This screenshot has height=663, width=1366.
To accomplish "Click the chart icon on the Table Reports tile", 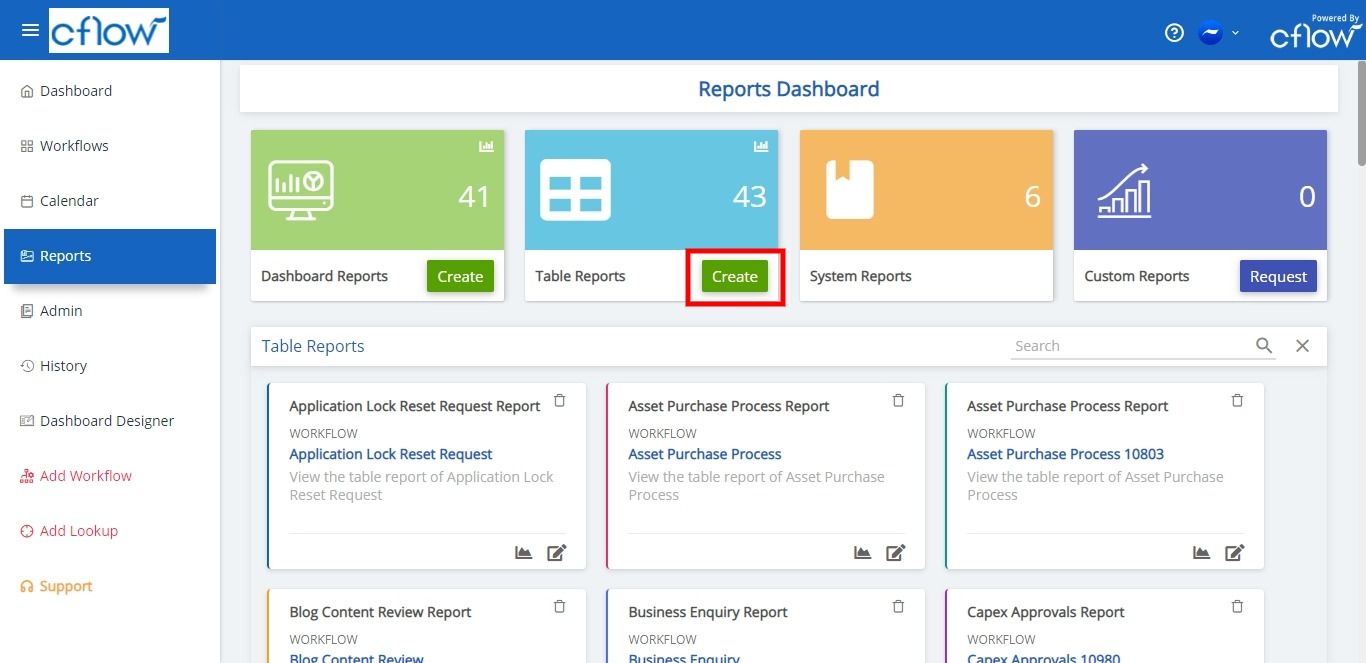I will tap(761, 146).
